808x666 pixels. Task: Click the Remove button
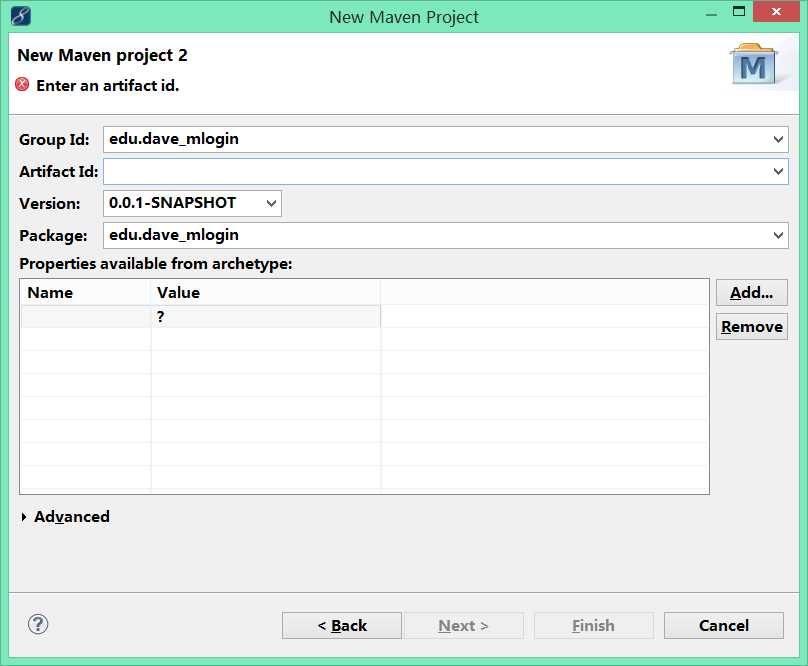click(751, 326)
